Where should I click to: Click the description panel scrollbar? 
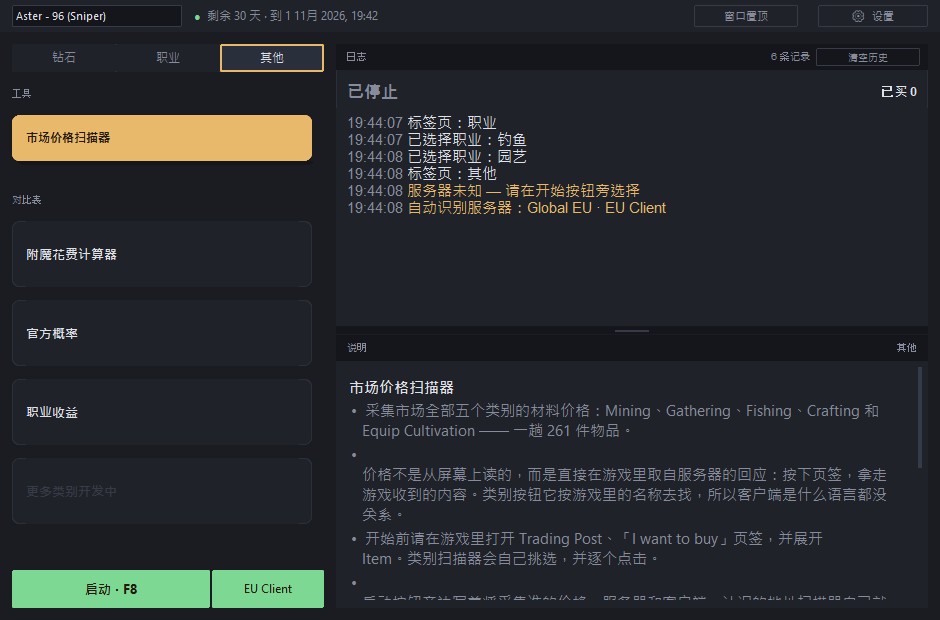coord(920,417)
